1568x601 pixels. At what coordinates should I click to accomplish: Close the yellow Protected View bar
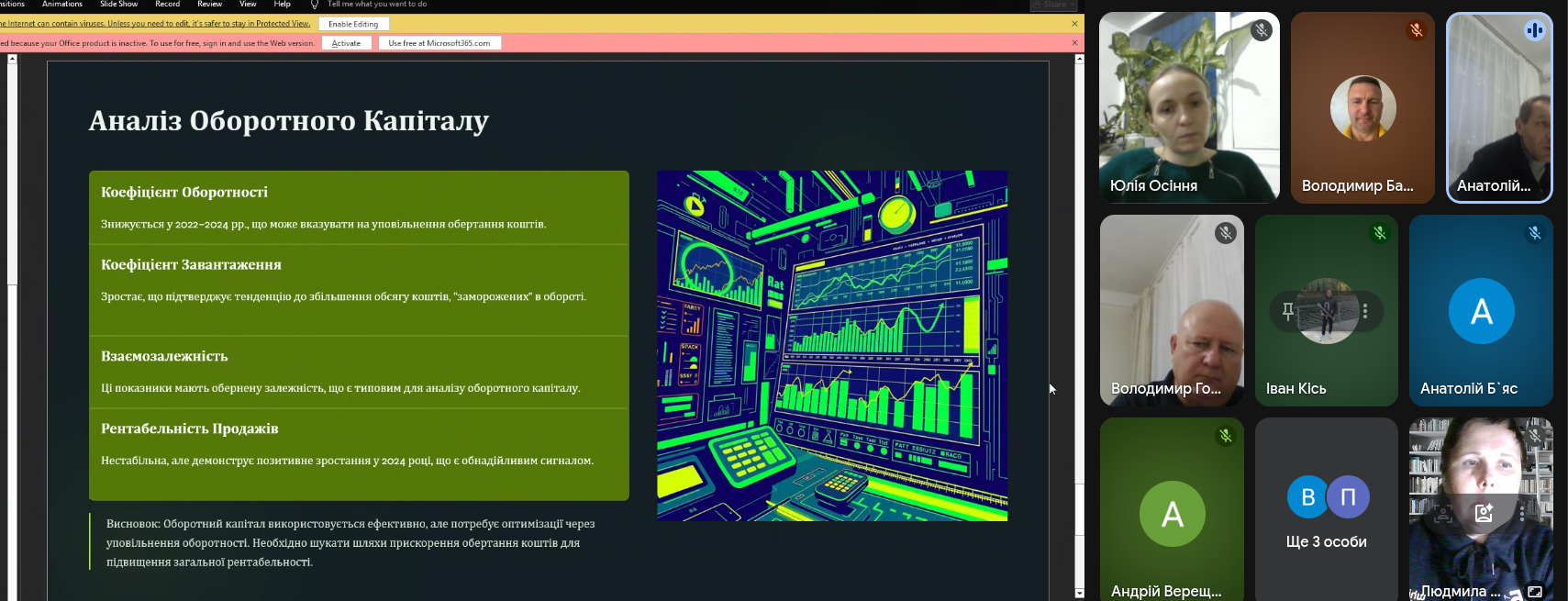click(1074, 24)
